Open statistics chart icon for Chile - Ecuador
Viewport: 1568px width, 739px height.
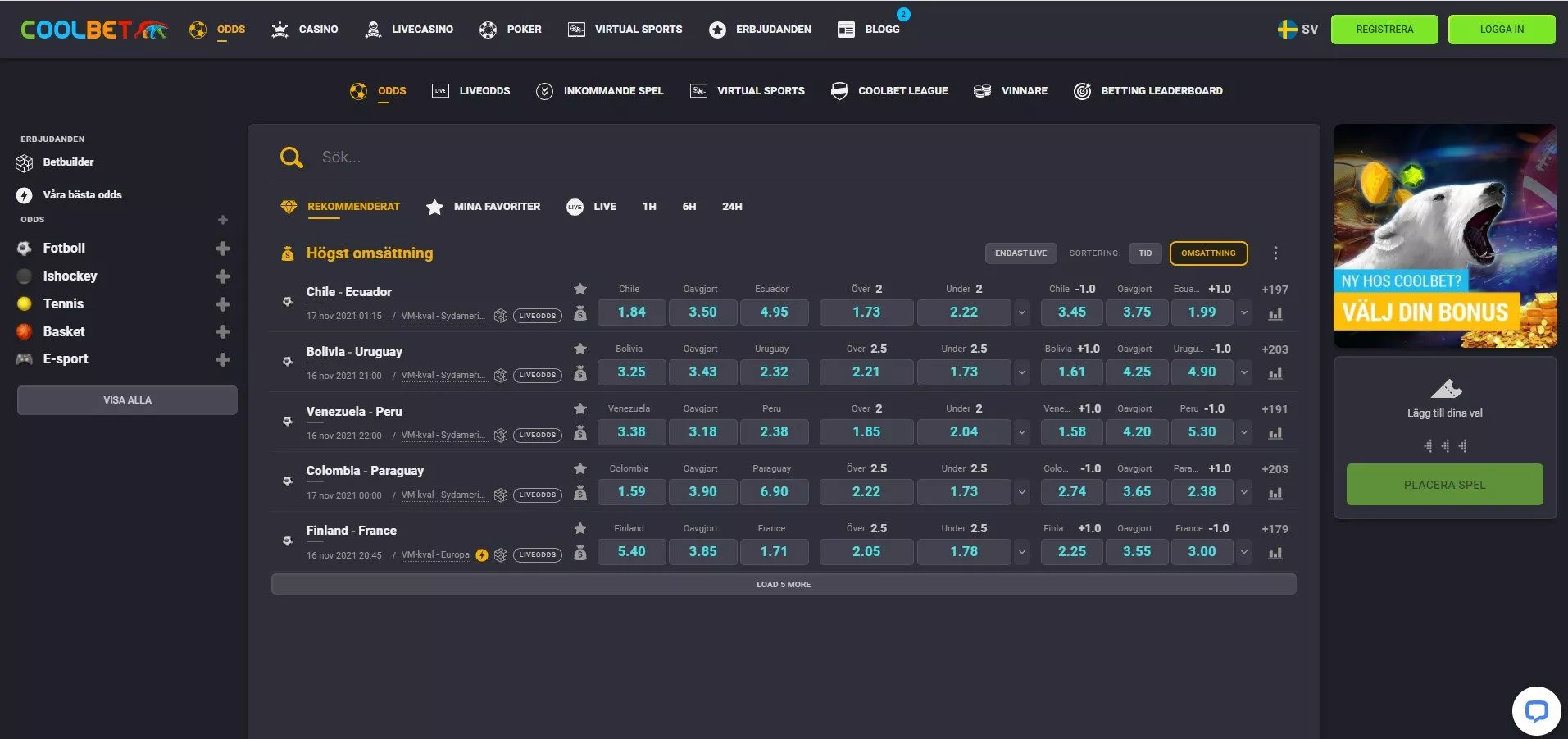coord(1275,313)
